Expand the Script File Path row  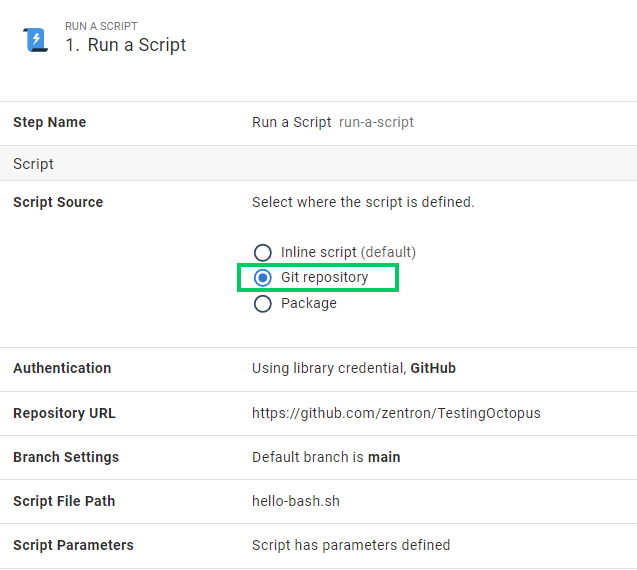(x=318, y=501)
